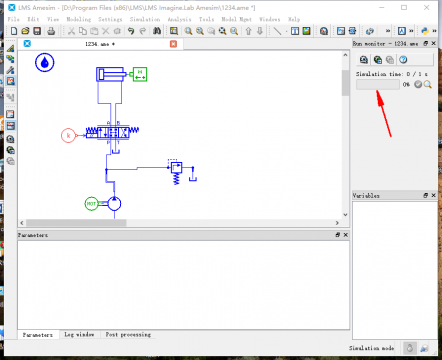Click the simulation progress bar
Screen dimensions: 442x360
click(x=378, y=84)
